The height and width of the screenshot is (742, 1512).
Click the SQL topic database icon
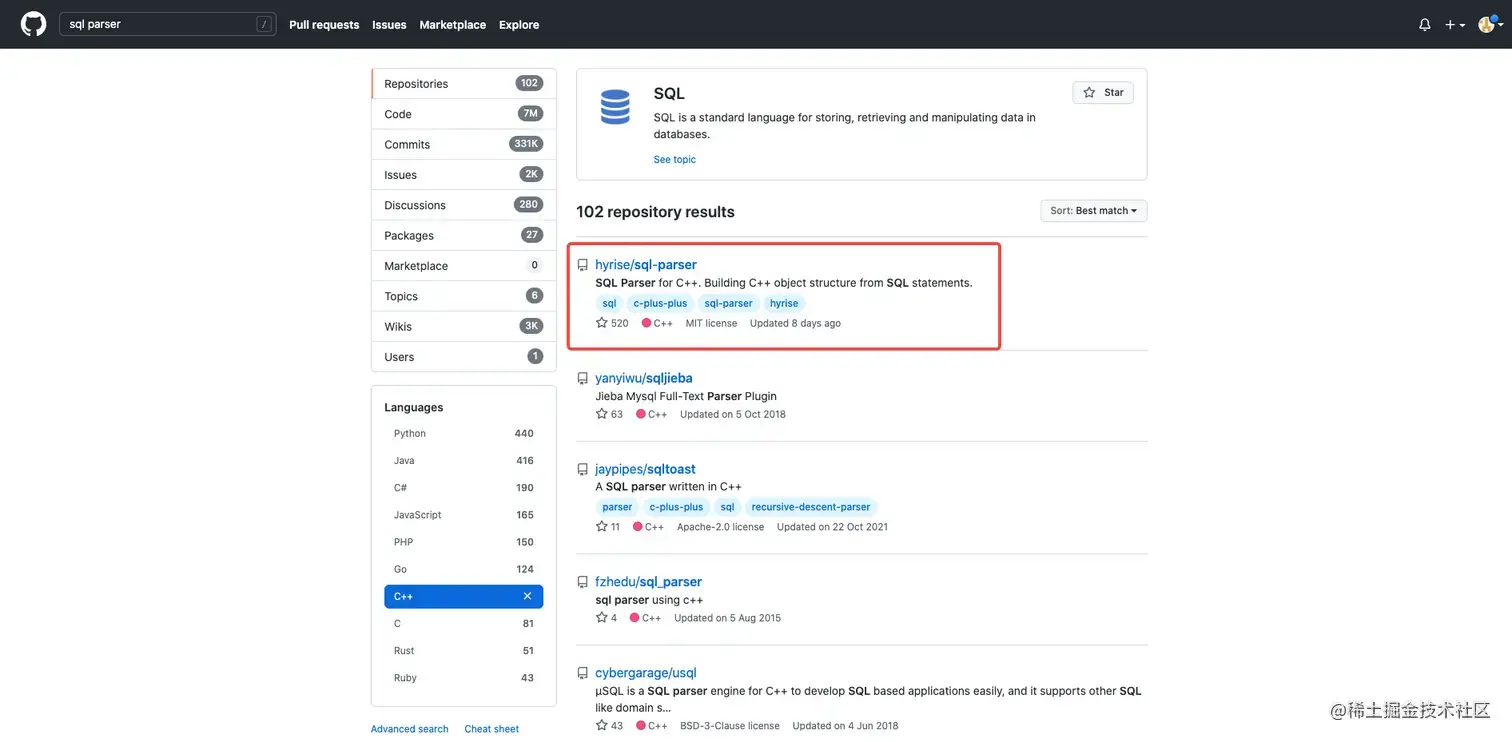615,107
